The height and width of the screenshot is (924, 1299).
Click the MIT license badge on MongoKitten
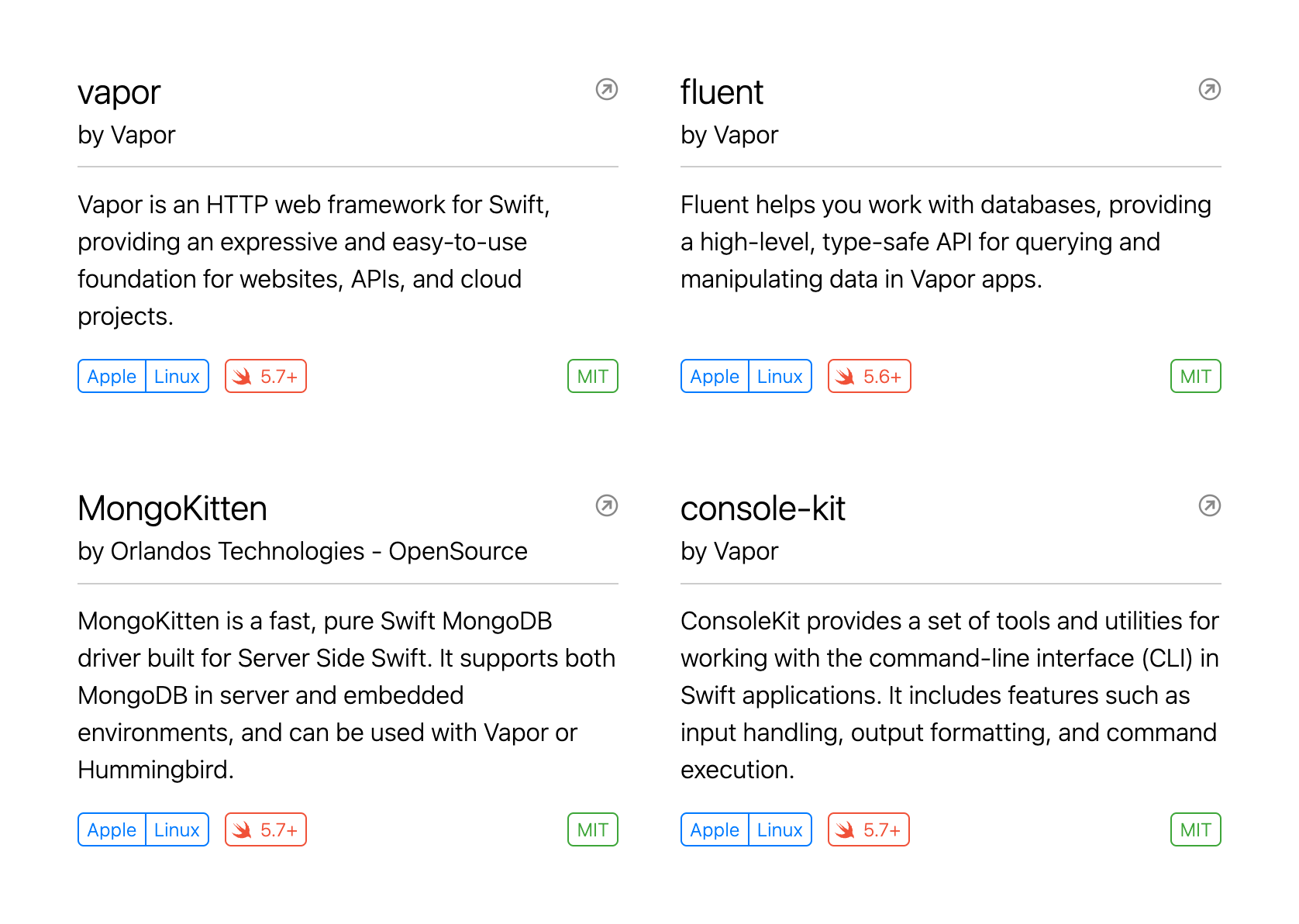pyautogui.click(x=592, y=830)
